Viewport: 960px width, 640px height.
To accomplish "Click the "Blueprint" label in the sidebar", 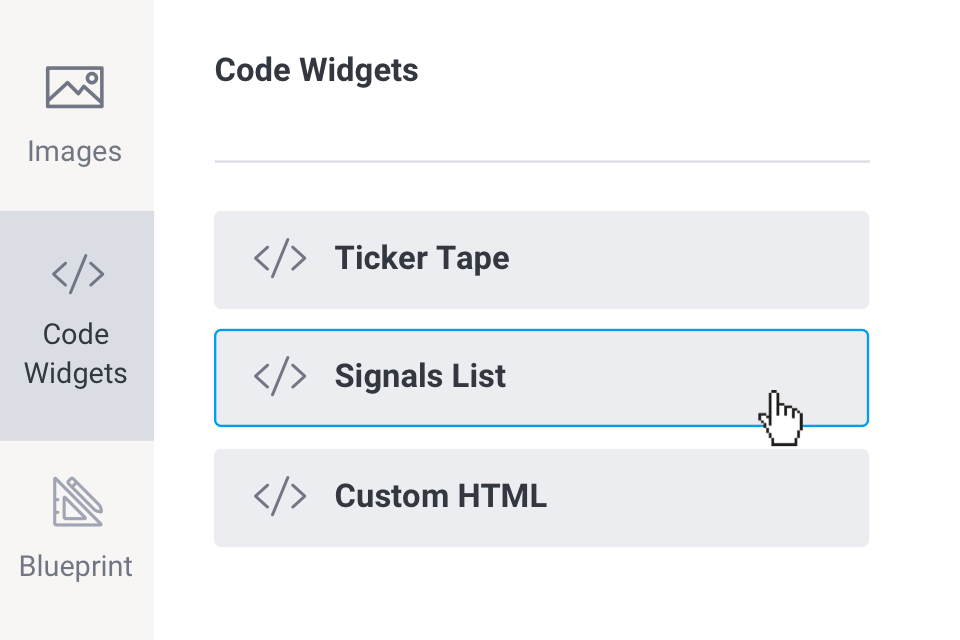I will [76, 566].
